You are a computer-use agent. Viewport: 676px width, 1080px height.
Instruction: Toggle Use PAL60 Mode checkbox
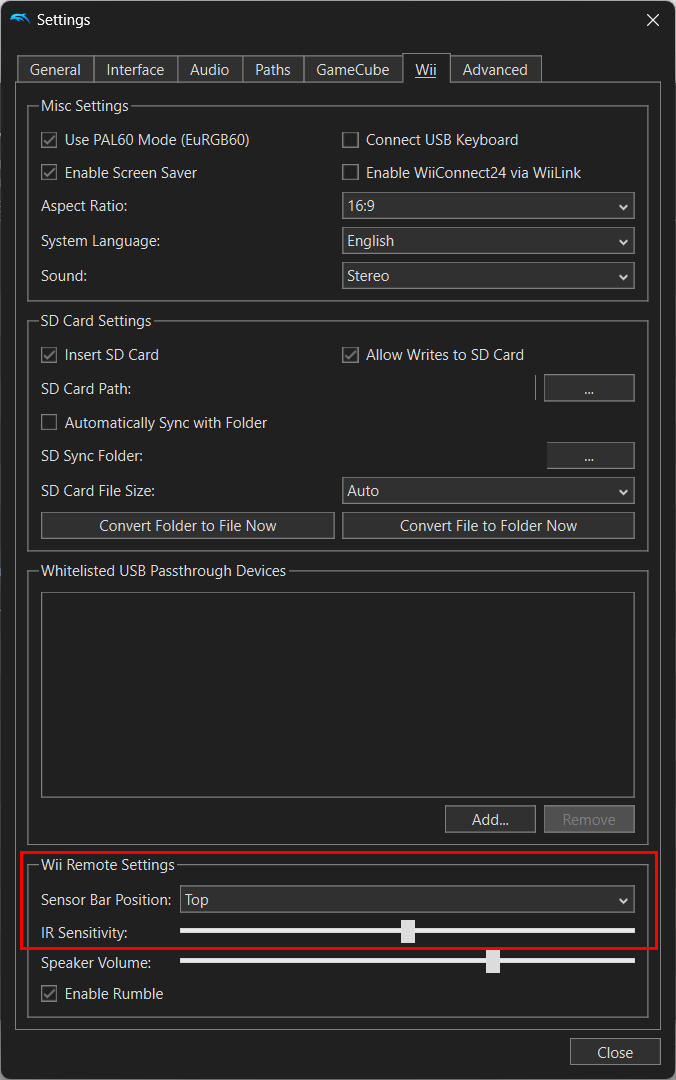pyautogui.click(x=49, y=140)
